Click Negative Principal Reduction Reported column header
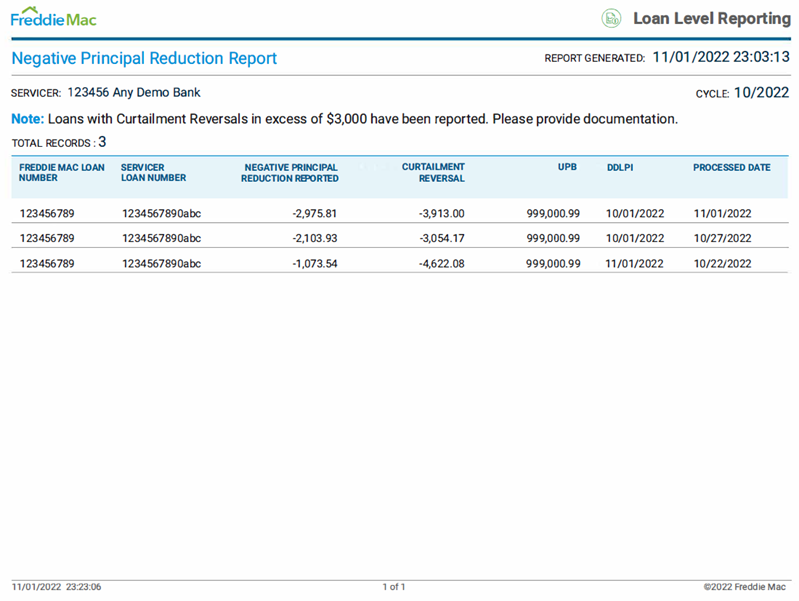This screenshot has width=799, height=601. pos(290,173)
